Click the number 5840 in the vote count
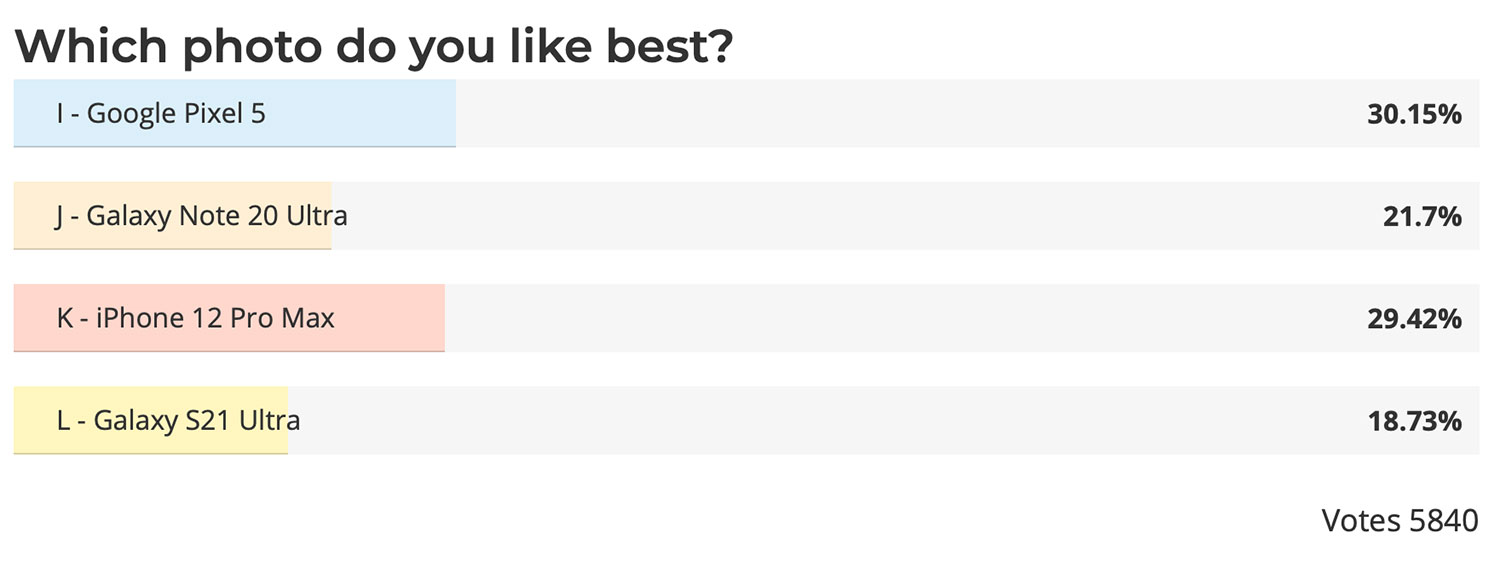The width and height of the screenshot is (1500, 568). 1443,520
